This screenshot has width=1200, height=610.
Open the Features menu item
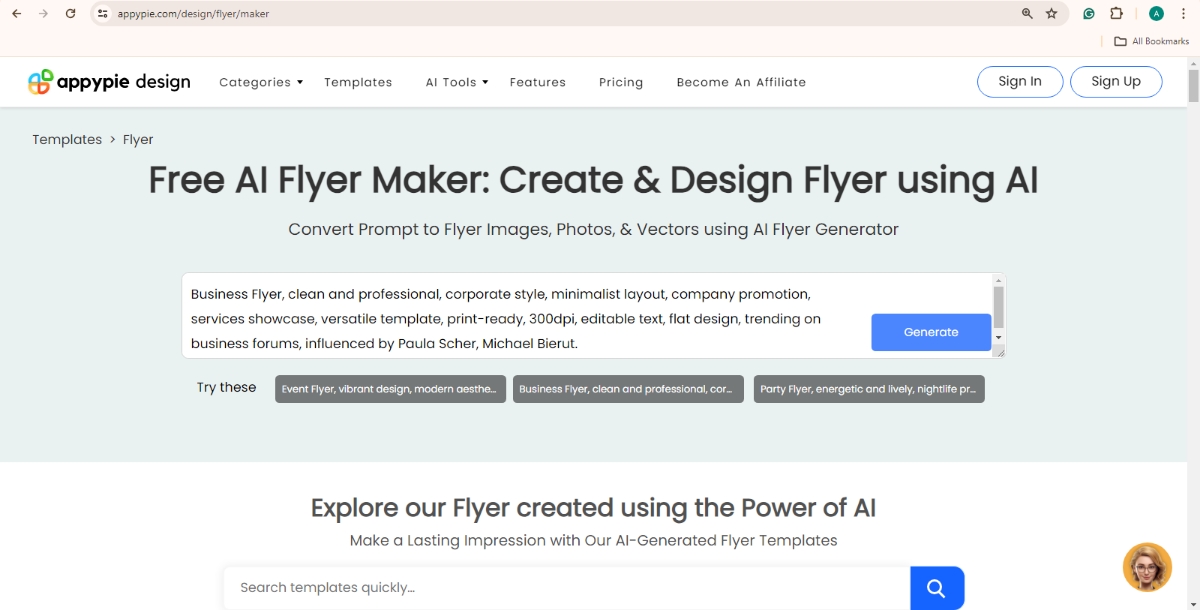(x=537, y=82)
